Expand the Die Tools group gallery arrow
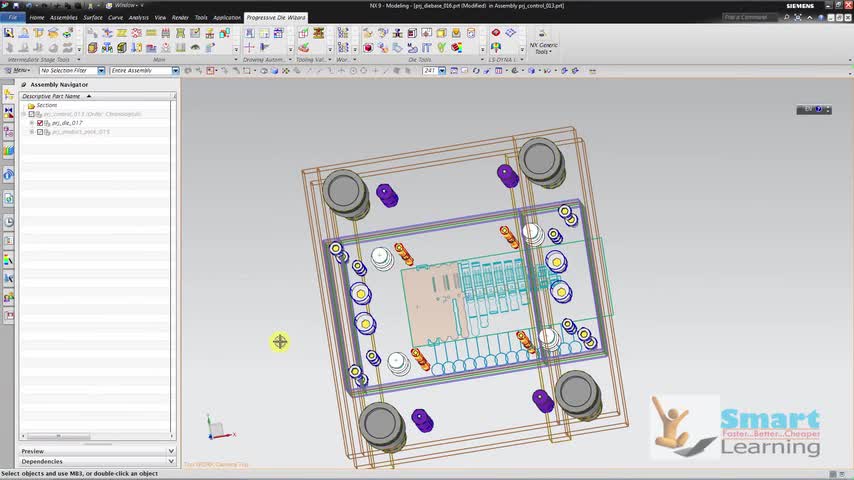The image size is (854, 480). [483, 50]
